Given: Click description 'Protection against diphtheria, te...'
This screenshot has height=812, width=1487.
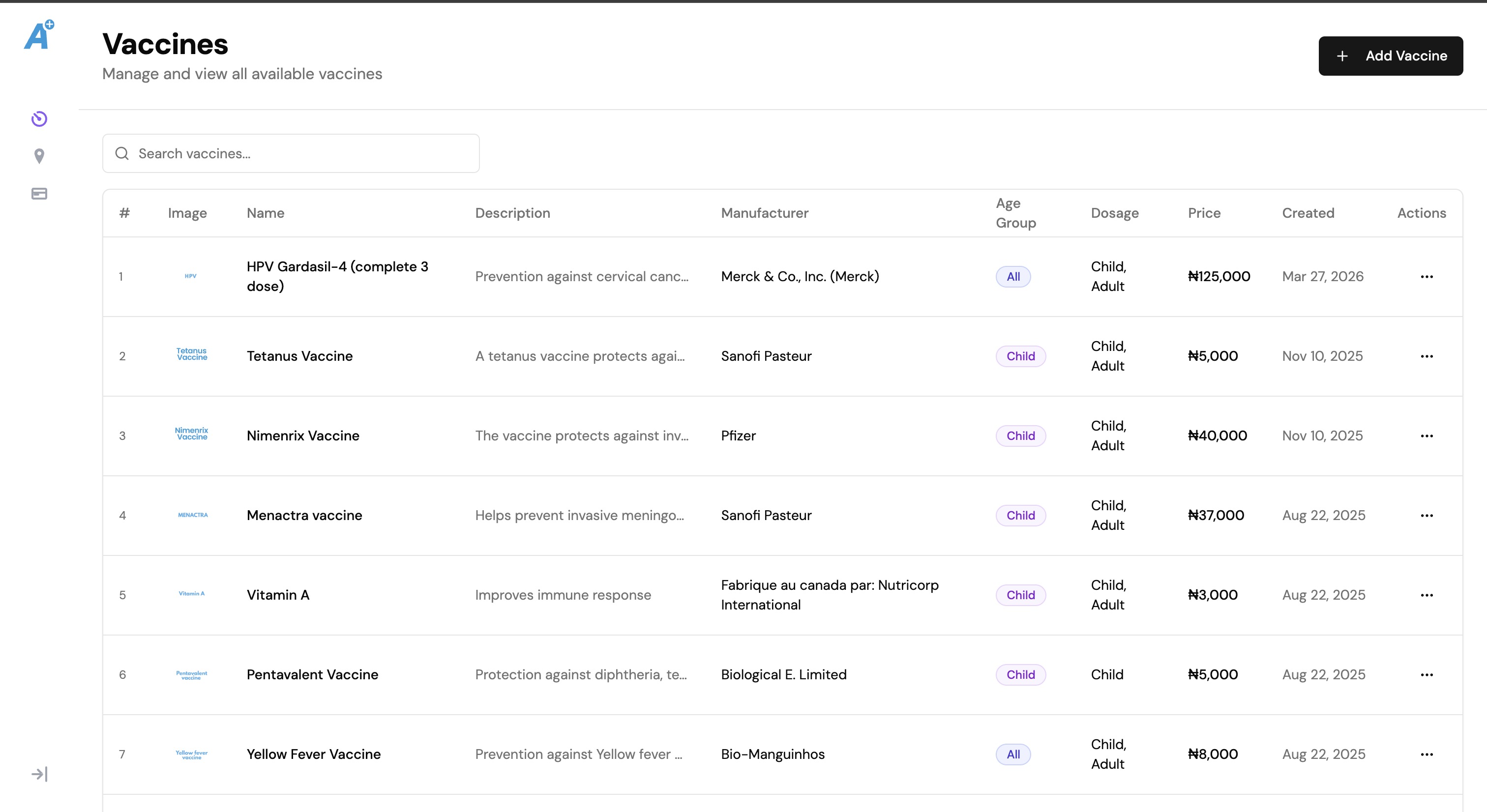Looking at the screenshot, I should [581, 675].
